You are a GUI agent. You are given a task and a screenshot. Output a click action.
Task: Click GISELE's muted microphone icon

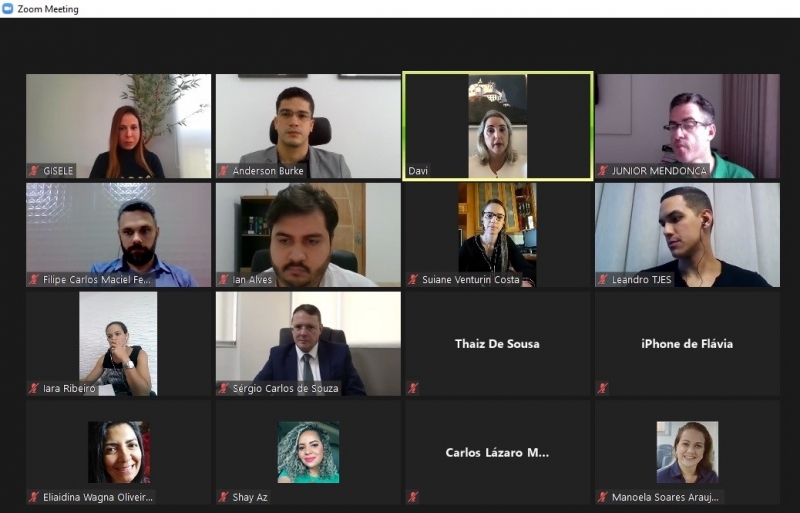click(34, 170)
